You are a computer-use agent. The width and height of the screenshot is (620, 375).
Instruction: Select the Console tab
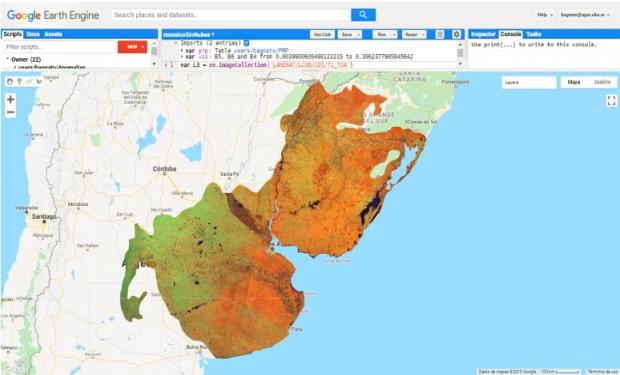click(510, 34)
